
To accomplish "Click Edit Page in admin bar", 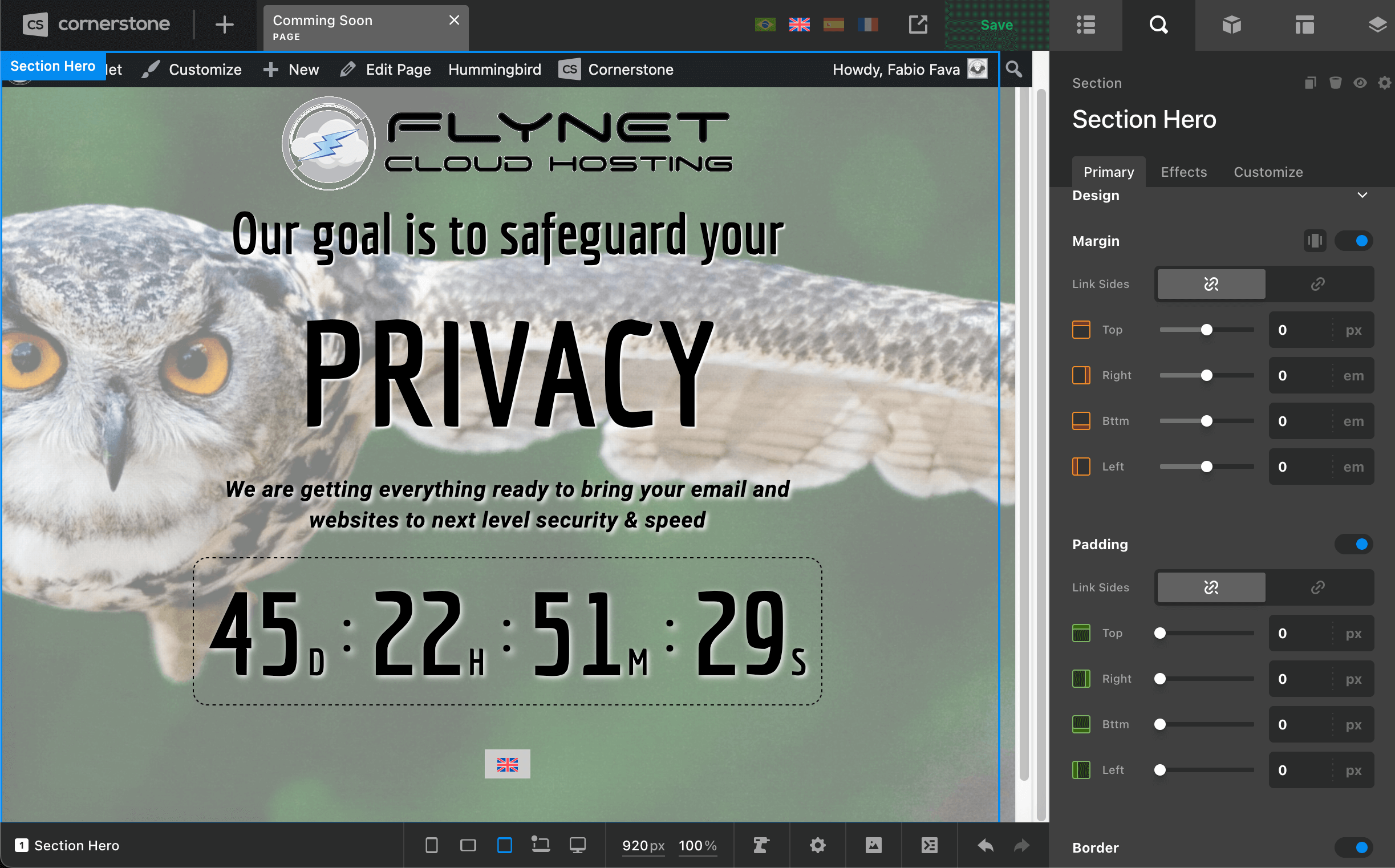I will [386, 70].
